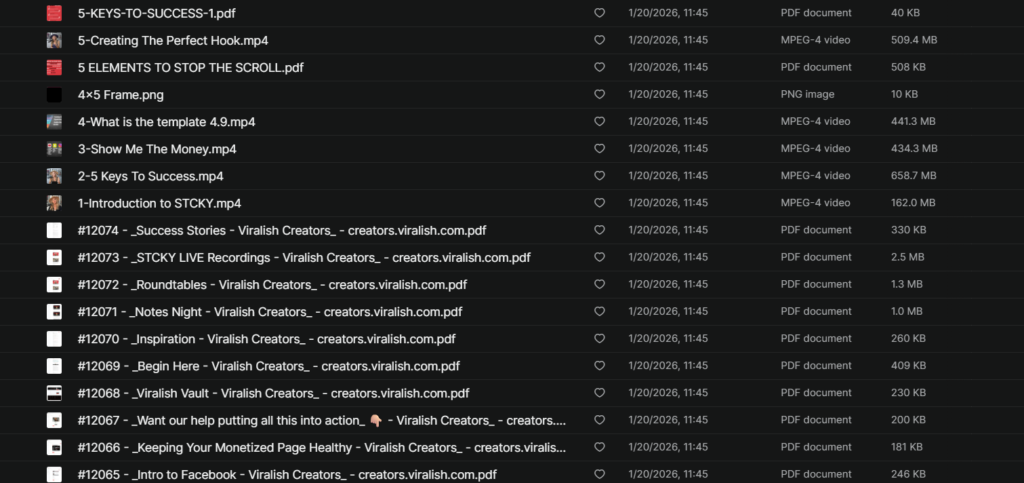This screenshot has width=1024, height=483.
Task: Select file name 4-What is the template 4.9.mp4
Action: pyautogui.click(x=167, y=122)
